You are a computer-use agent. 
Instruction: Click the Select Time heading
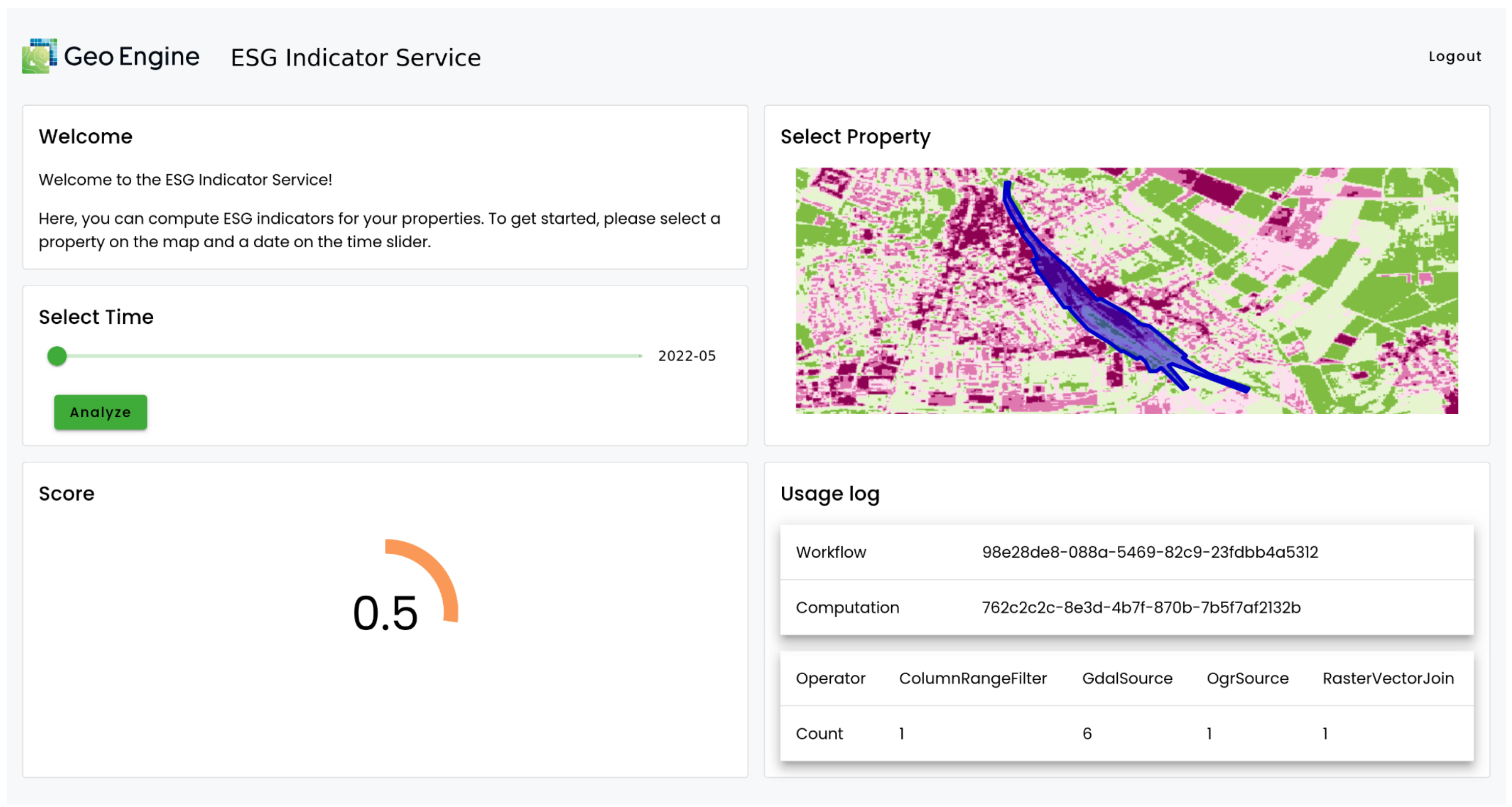97,317
